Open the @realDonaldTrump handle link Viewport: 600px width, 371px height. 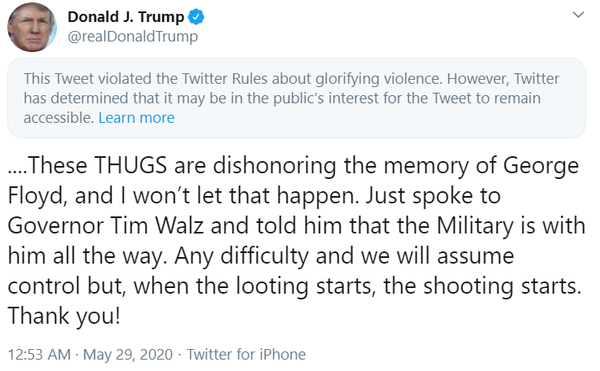[x=133, y=37]
